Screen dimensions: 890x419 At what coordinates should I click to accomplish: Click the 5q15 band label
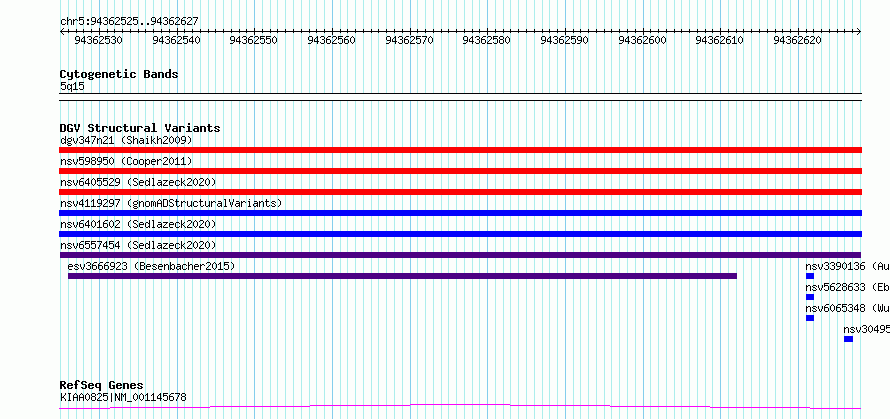coord(72,87)
